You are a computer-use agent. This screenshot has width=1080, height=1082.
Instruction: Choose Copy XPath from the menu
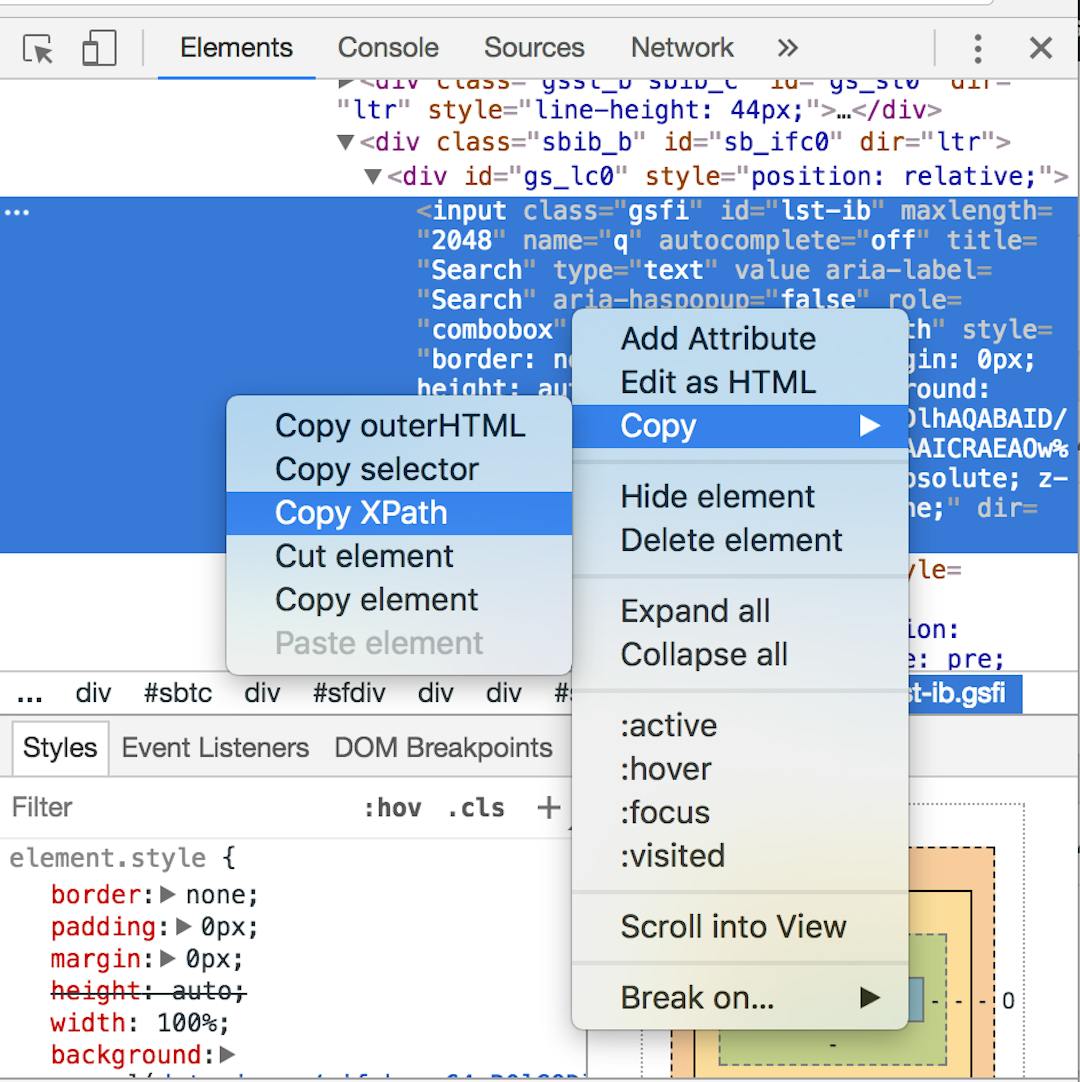362,512
